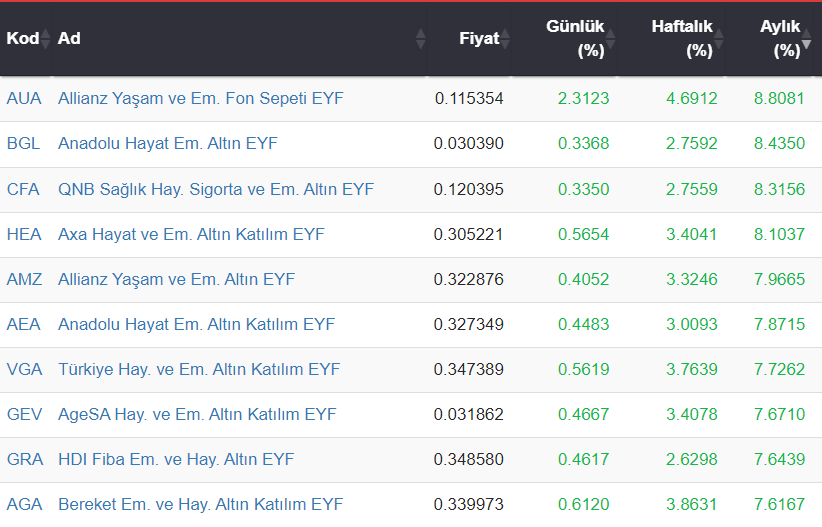The height and width of the screenshot is (527, 822).
Task: Select weekly change 3.8631
Action: click(692, 505)
